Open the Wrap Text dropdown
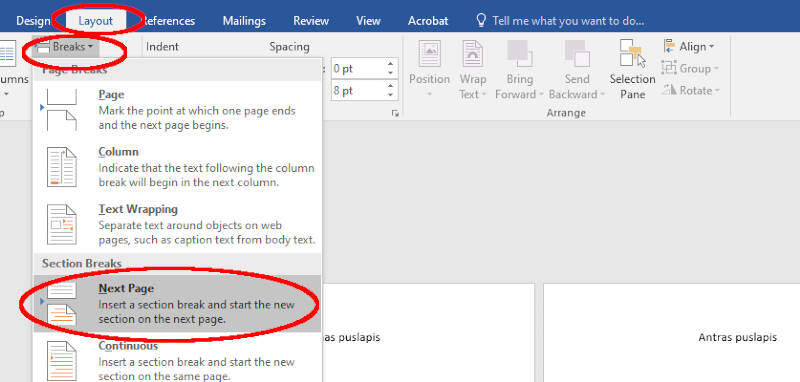800x382 pixels. click(x=472, y=69)
